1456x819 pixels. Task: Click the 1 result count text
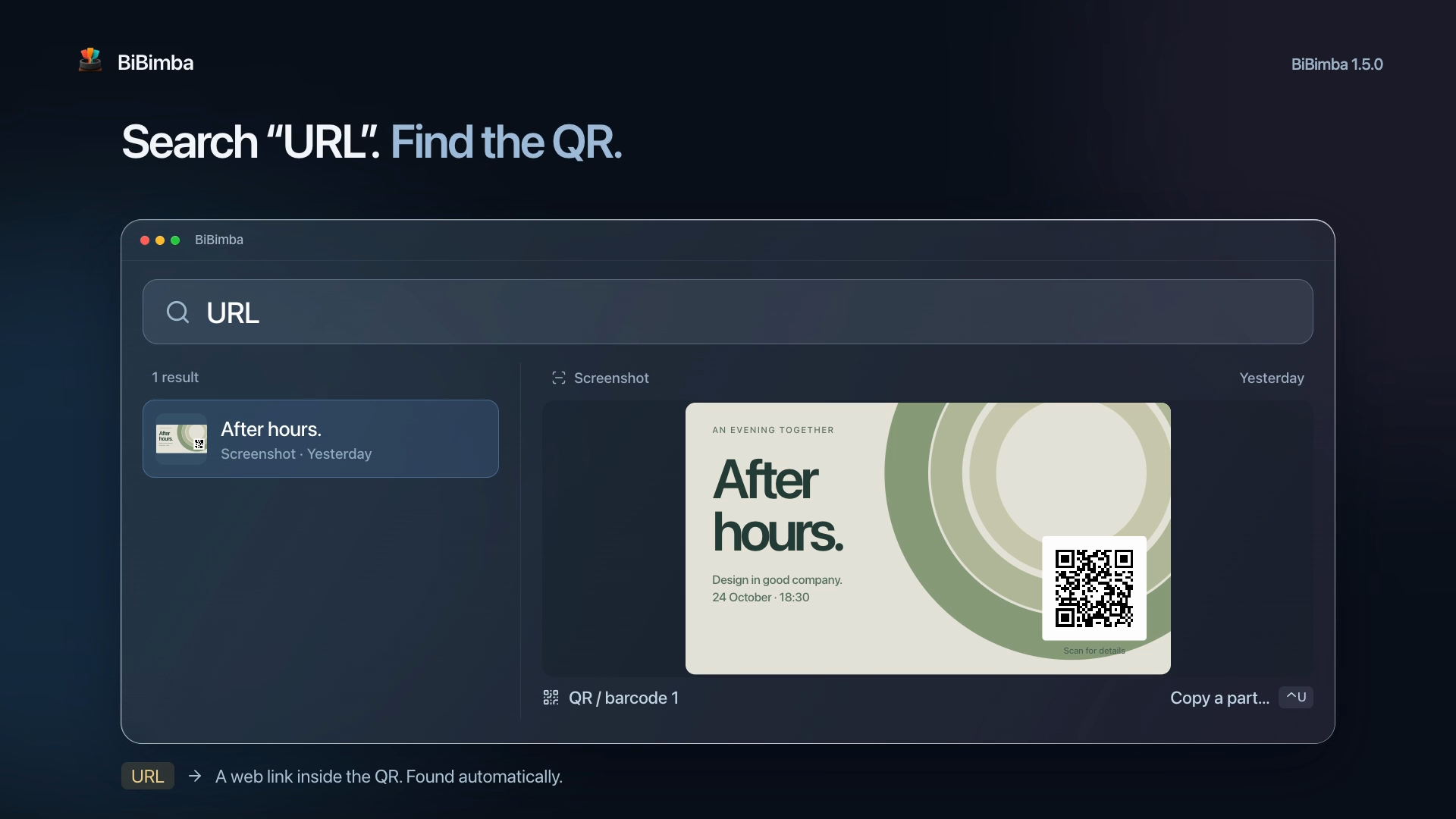(x=175, y=377)
